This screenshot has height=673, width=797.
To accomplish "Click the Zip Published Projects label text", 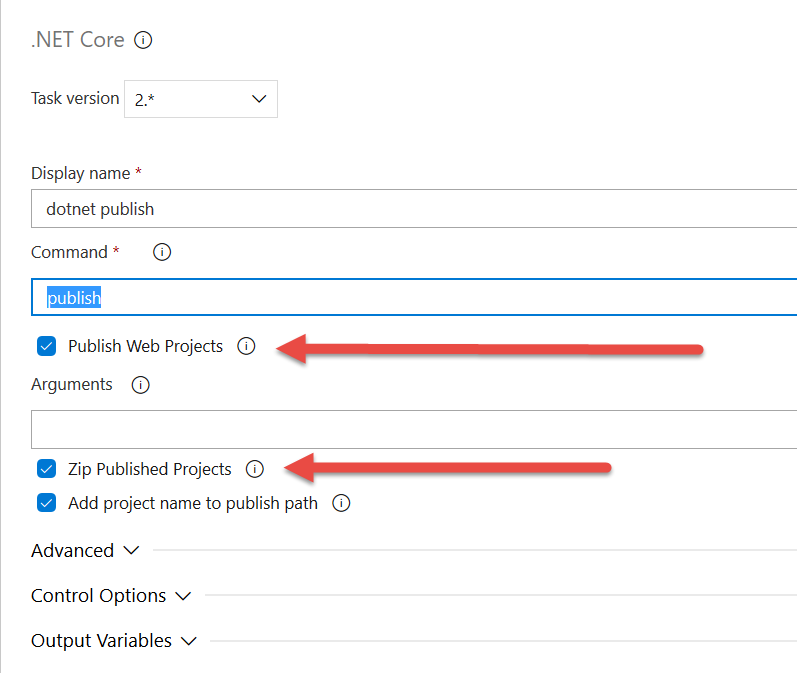I will click(150, 469).
